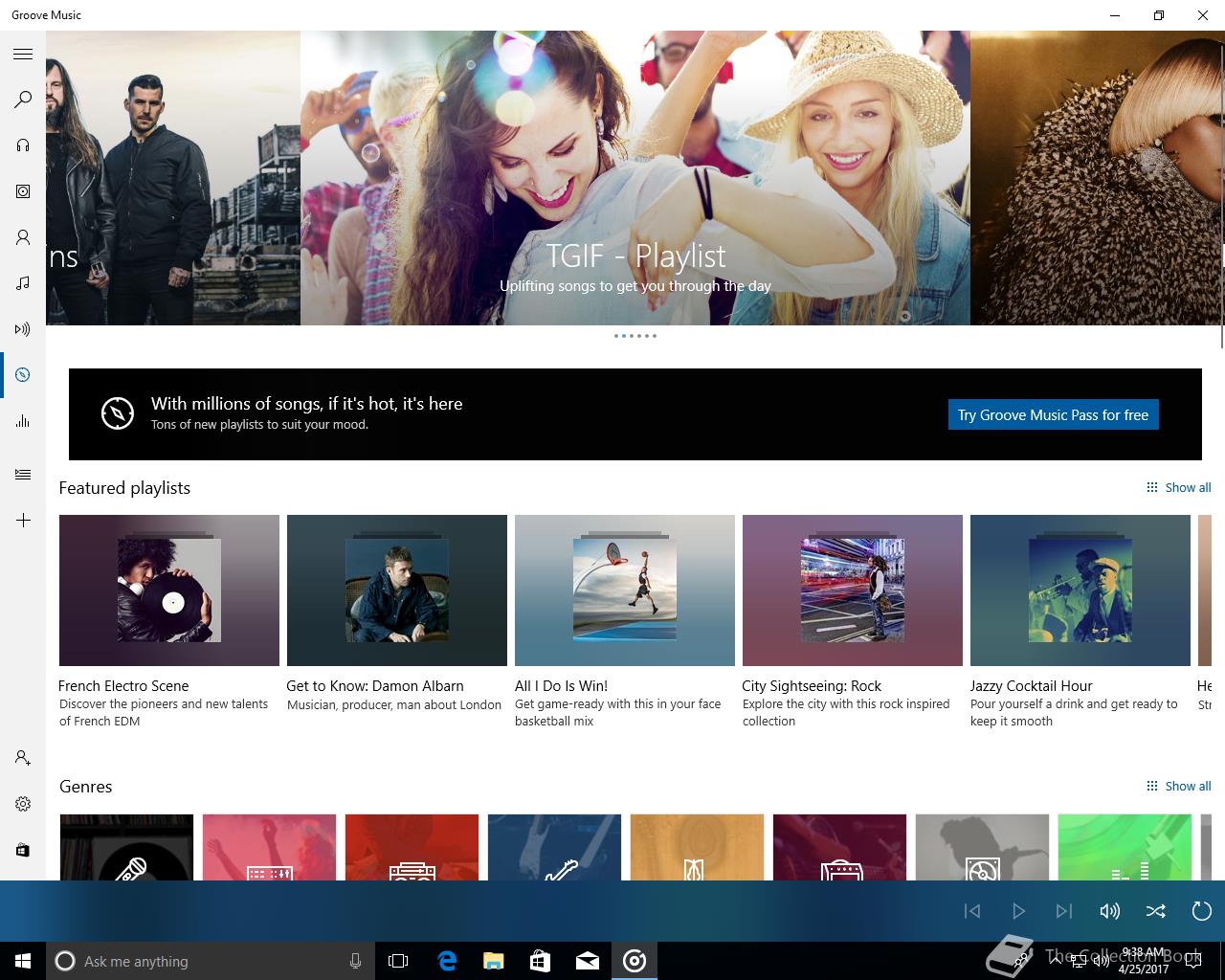The width and height of the screenshot is (1225, 980).
Task: Open Settings gear in sidebar
Action: coord(23,804)
